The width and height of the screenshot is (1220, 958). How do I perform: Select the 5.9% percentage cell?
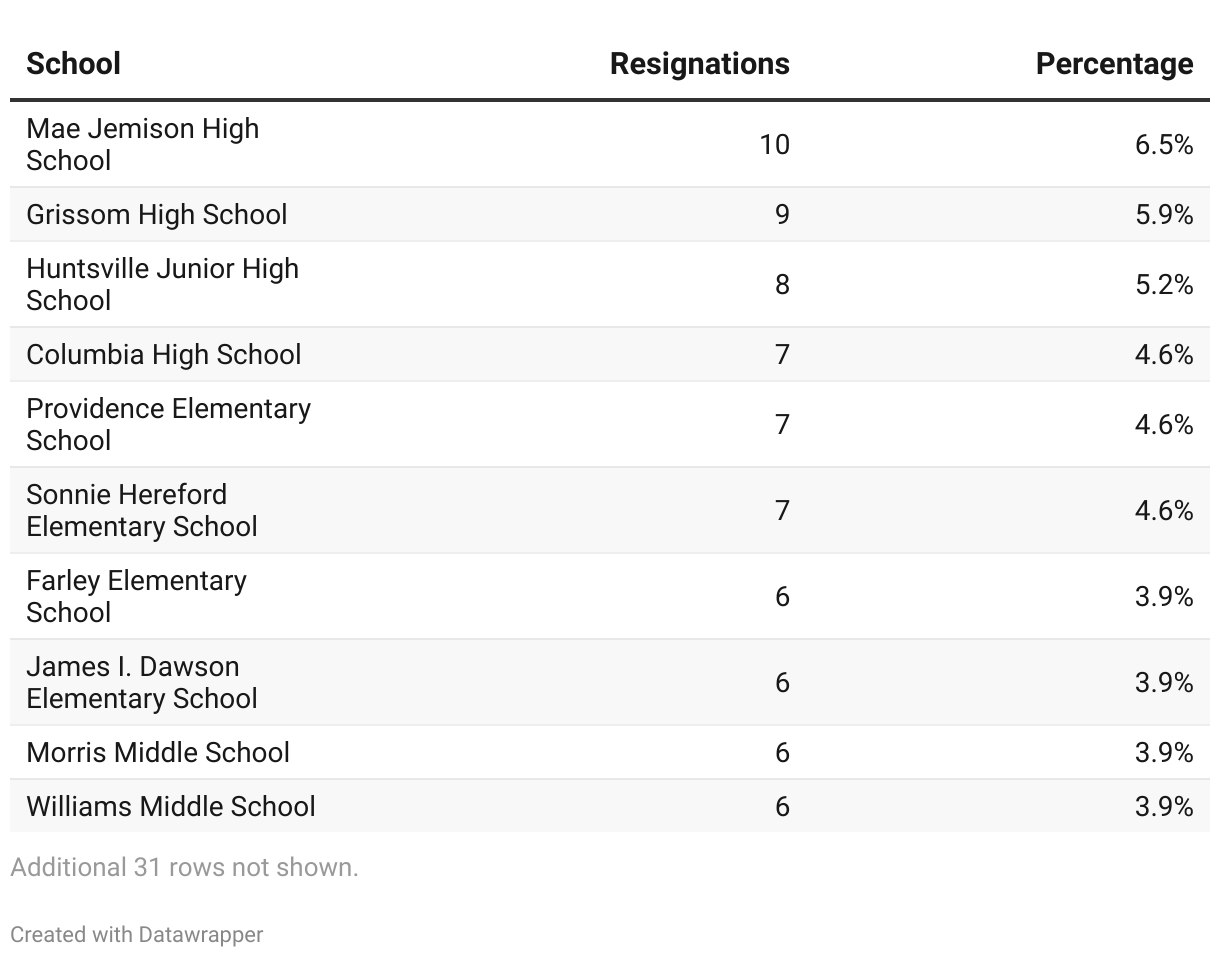(1164, 214)
